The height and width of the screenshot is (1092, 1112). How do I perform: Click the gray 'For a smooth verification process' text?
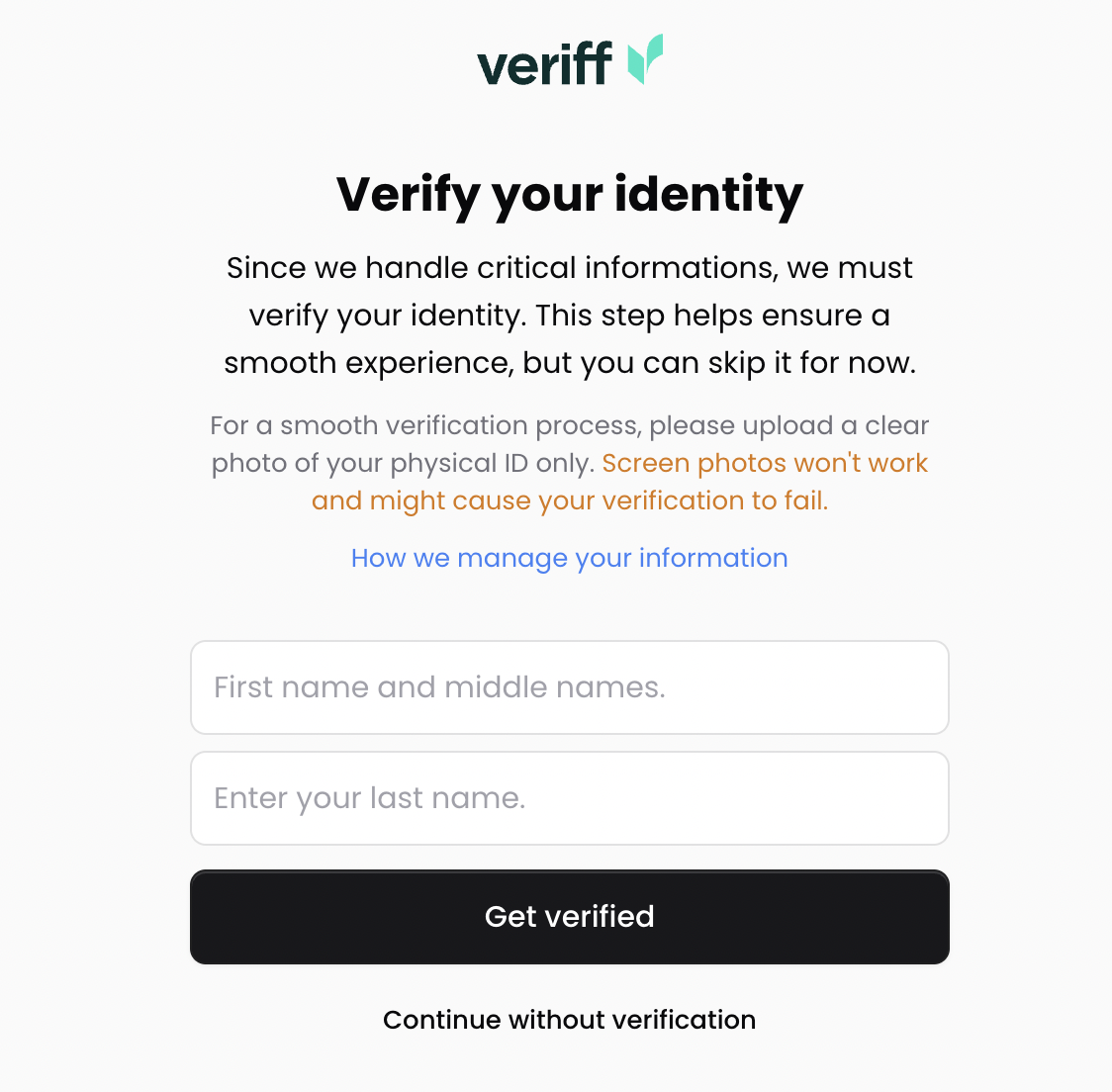click(570, 425)
